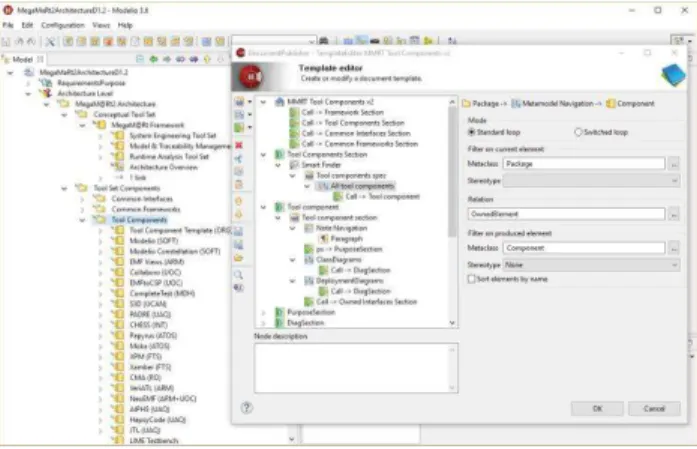The width and height of the screenshot is (697, 449).
Task: Collapse 'Tool Set Components' in Model browser
Action: tap(64, 188)
